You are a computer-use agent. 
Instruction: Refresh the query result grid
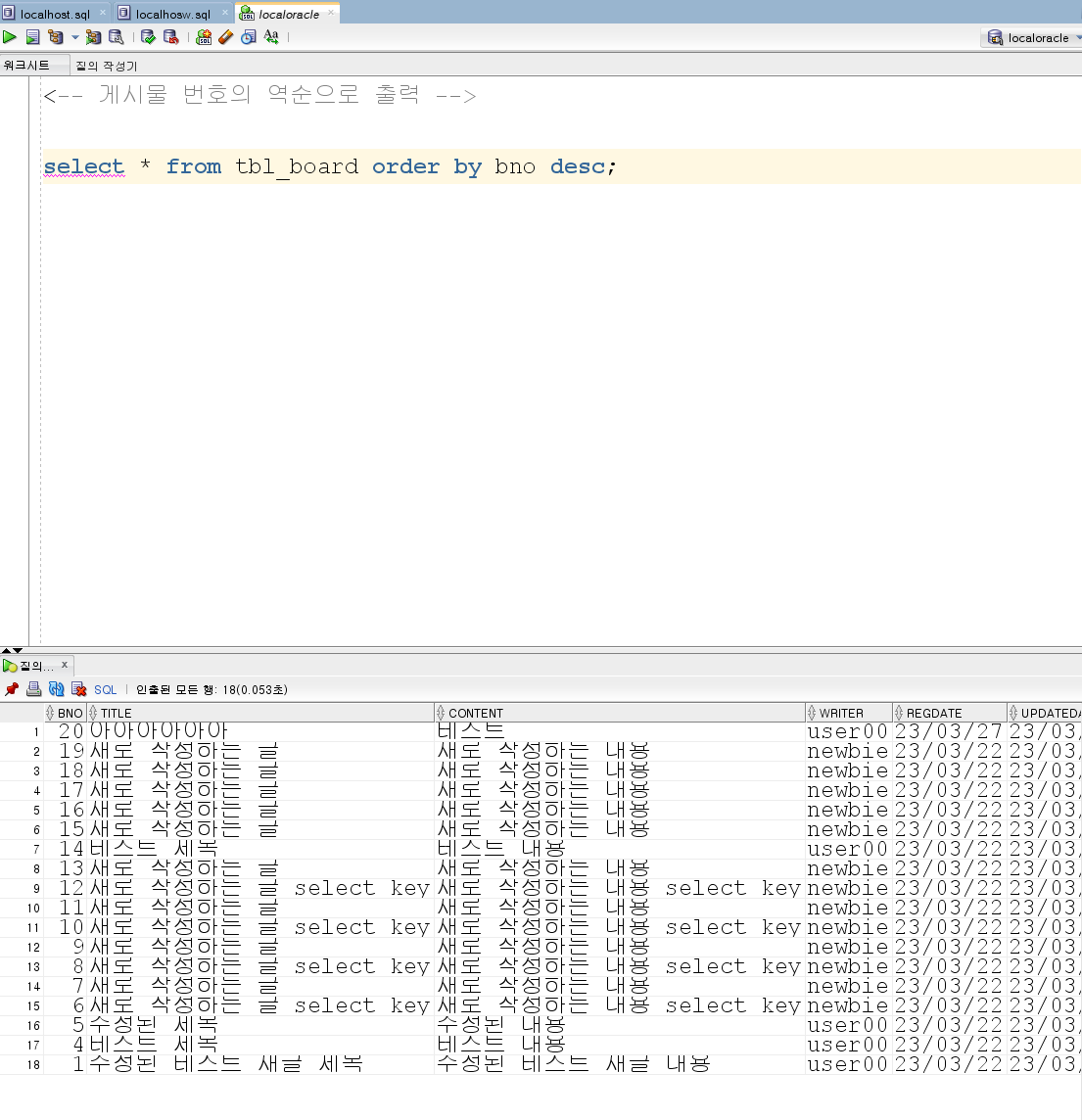point(57,689)
